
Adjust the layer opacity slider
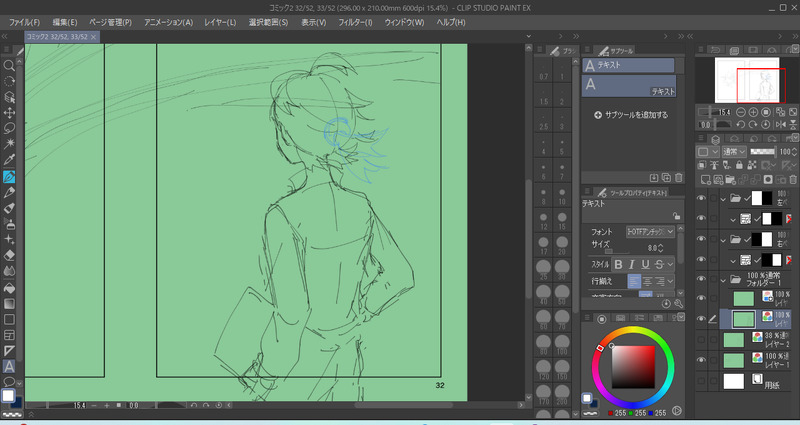click(763, 152)
